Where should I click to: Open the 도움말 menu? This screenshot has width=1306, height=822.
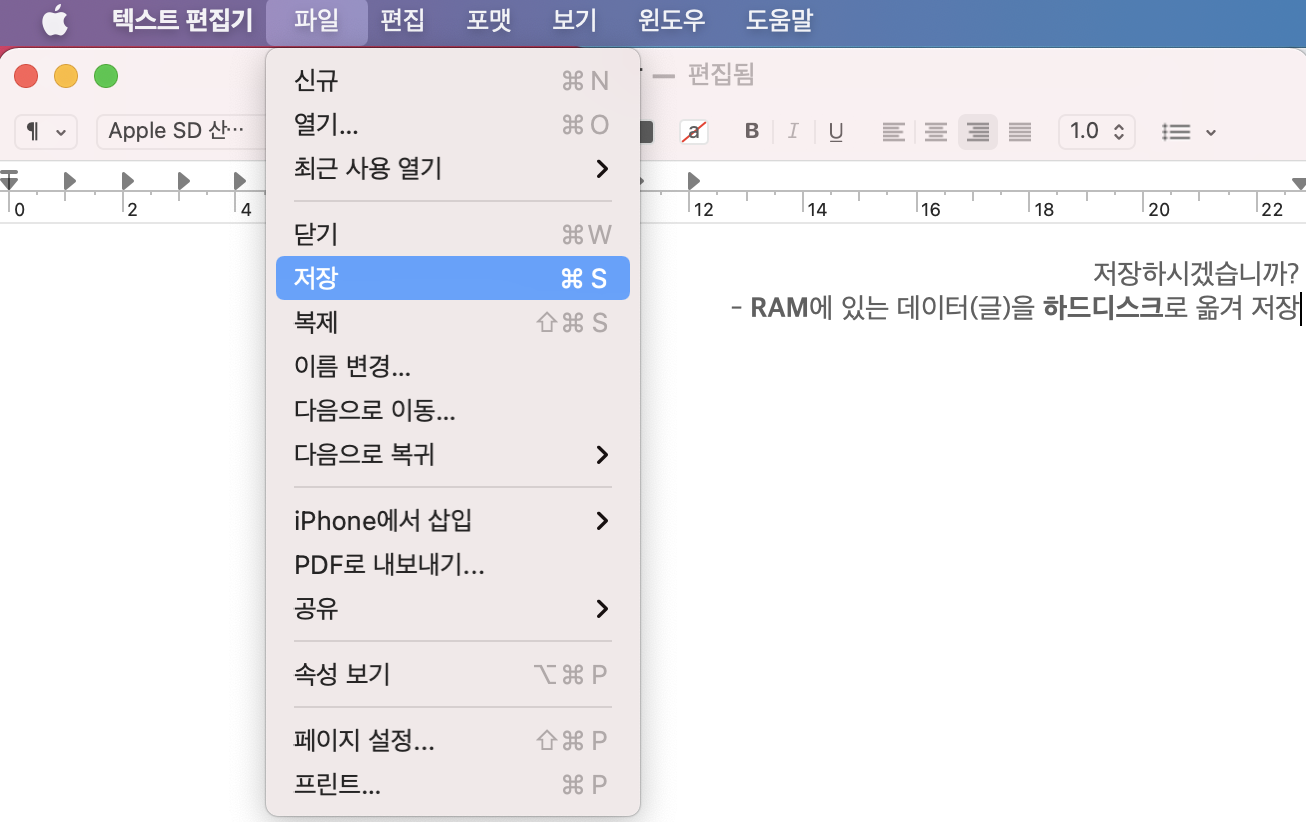point(779,20)
